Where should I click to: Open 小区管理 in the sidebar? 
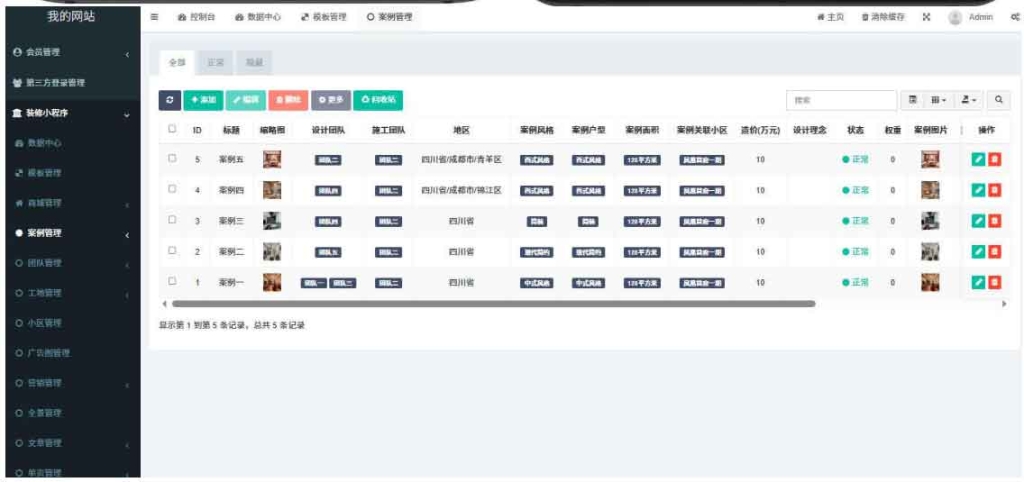coord(72,323)
